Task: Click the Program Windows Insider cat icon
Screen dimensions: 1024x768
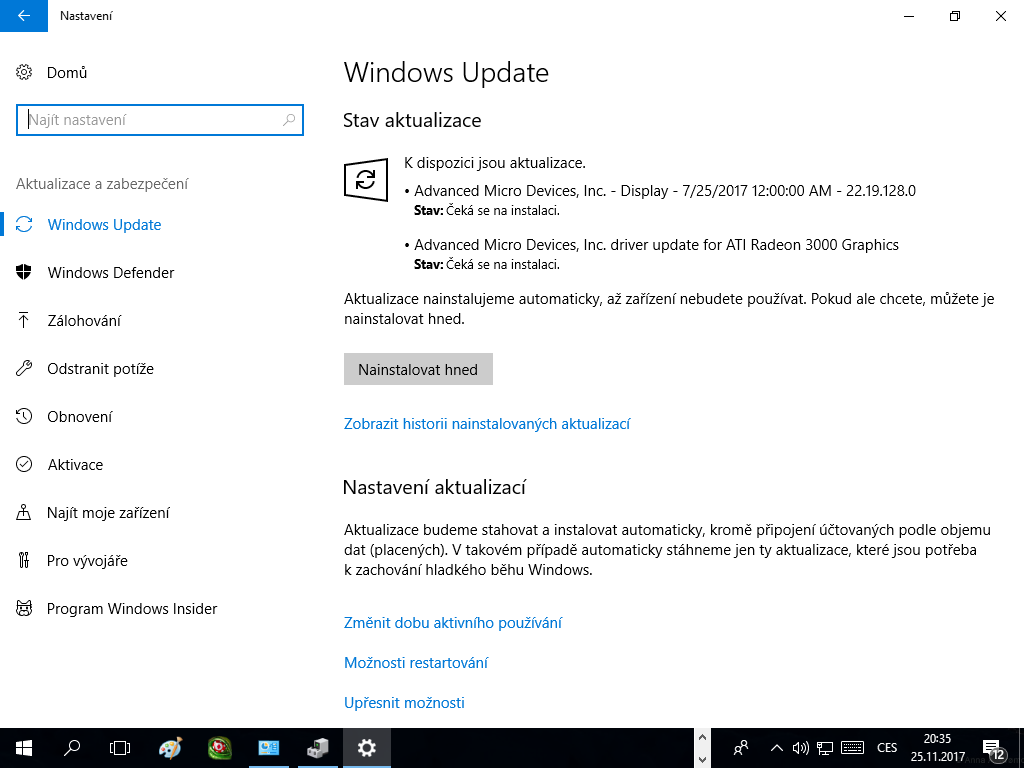Action: click(x=24, y=609)
